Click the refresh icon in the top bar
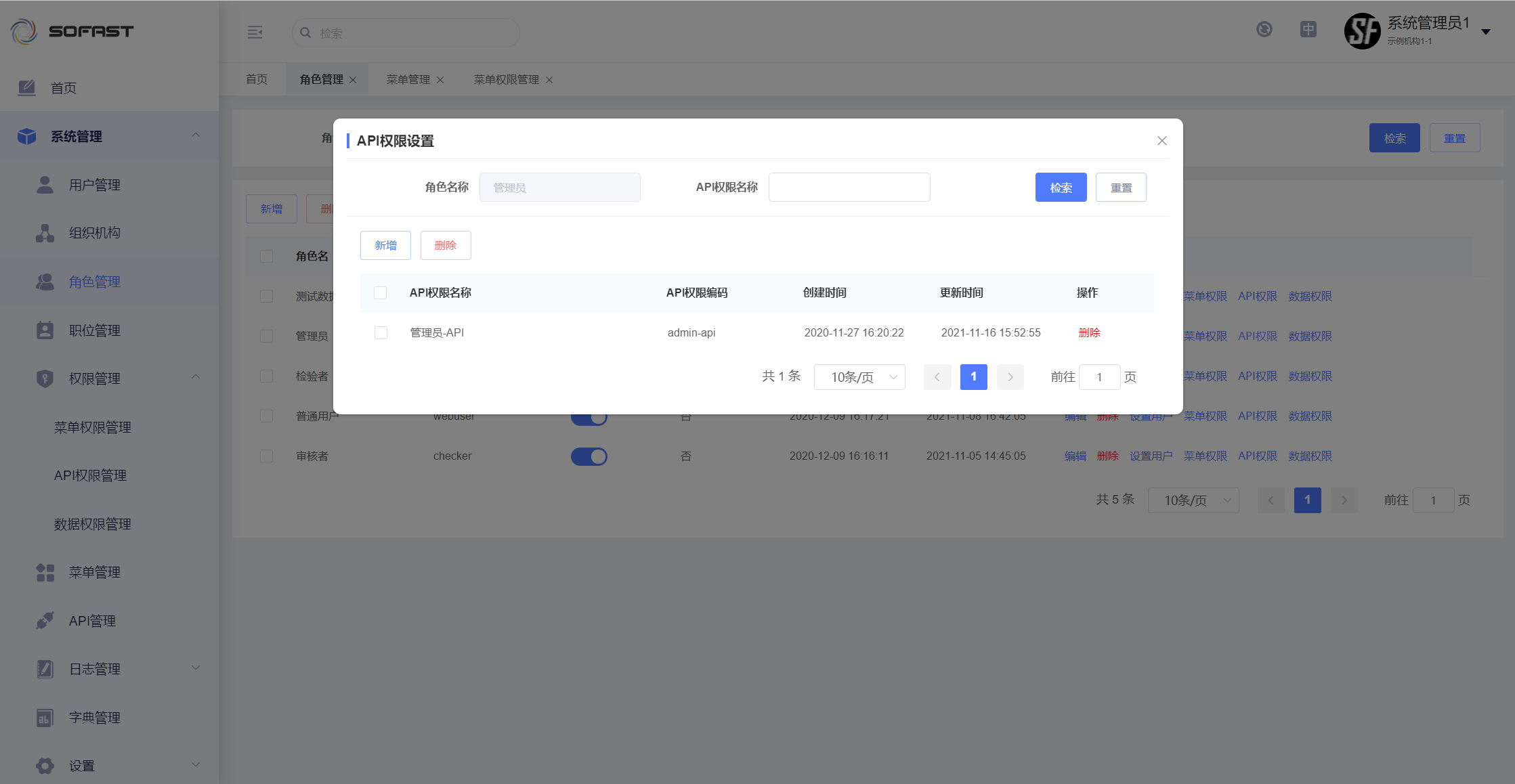 [1264, 30]
